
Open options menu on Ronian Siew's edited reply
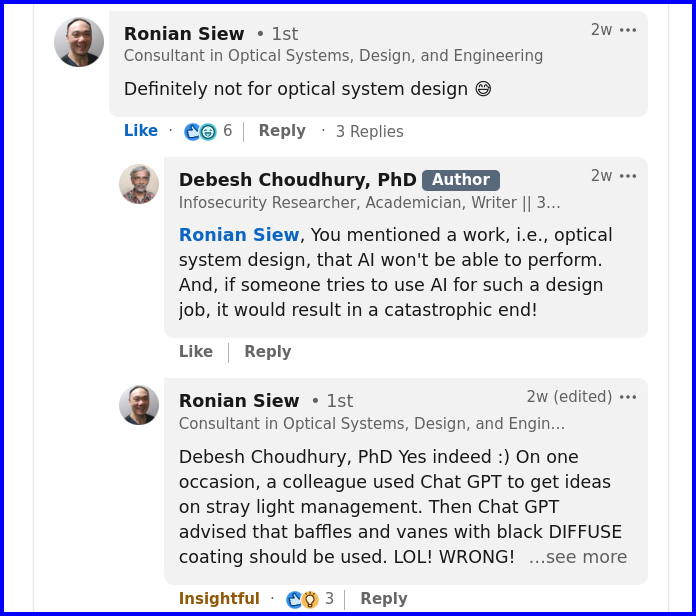628,397
